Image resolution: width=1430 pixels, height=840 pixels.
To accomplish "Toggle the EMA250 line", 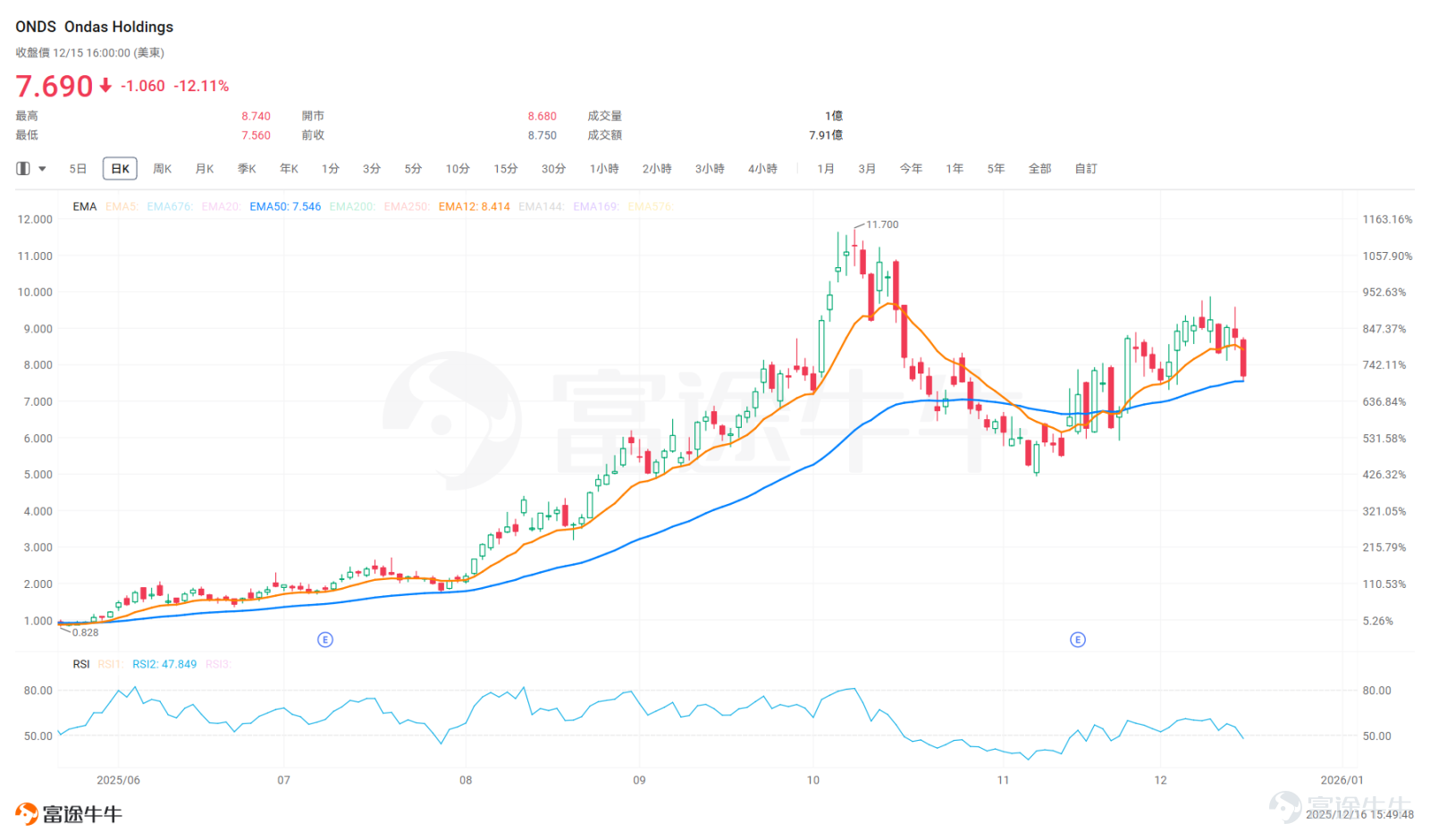I will pos(407,206).
